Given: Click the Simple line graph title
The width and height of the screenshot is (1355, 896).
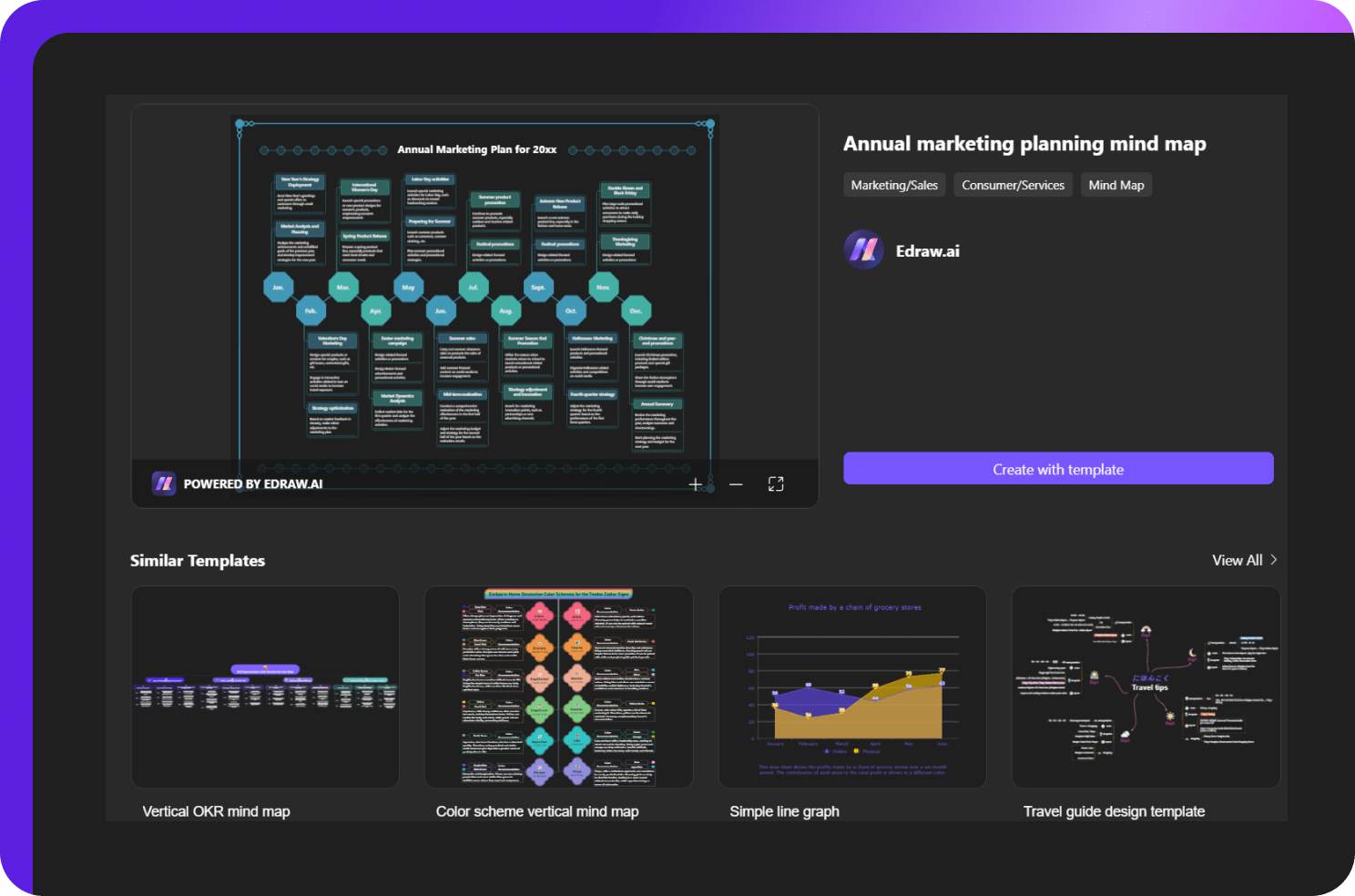Looking at the screenshot, I should pos(785,811).
